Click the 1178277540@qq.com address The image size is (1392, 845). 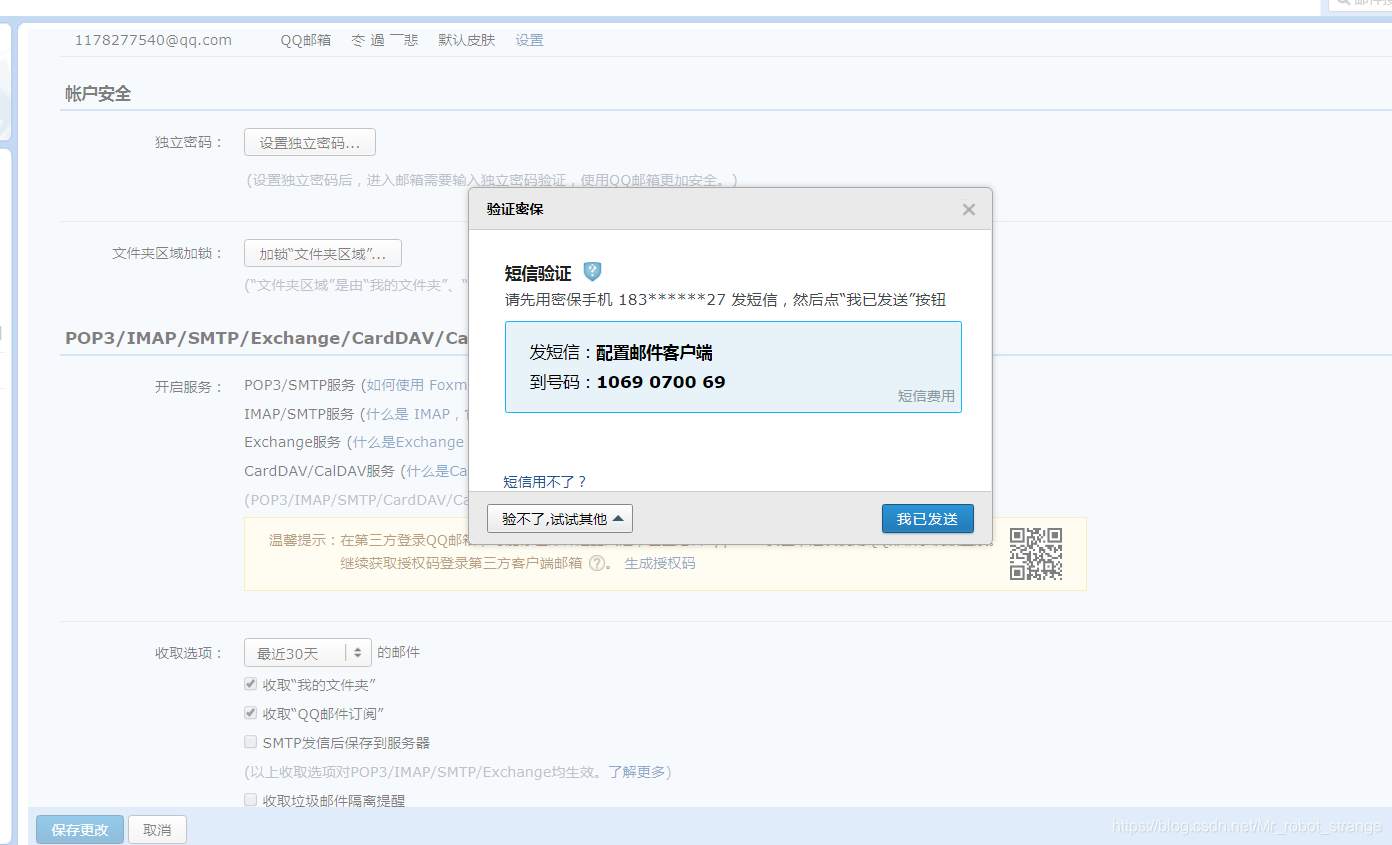[153, 40]
